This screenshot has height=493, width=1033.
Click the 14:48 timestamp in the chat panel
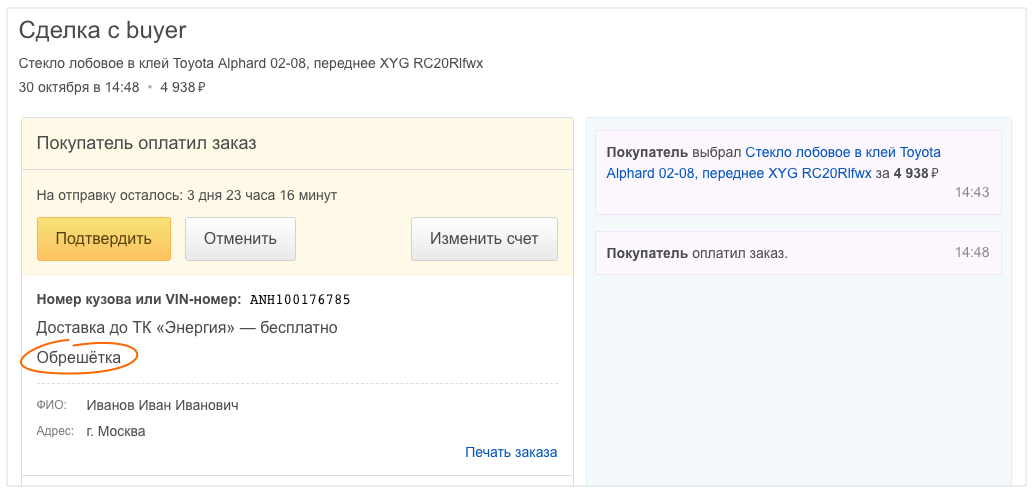(971, 252)
